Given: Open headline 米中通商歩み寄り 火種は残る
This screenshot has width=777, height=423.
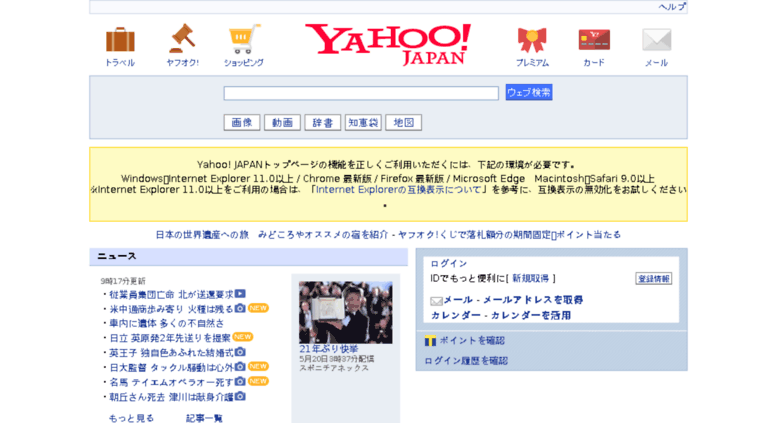Looking at the screenshot, I should [171, 309].
